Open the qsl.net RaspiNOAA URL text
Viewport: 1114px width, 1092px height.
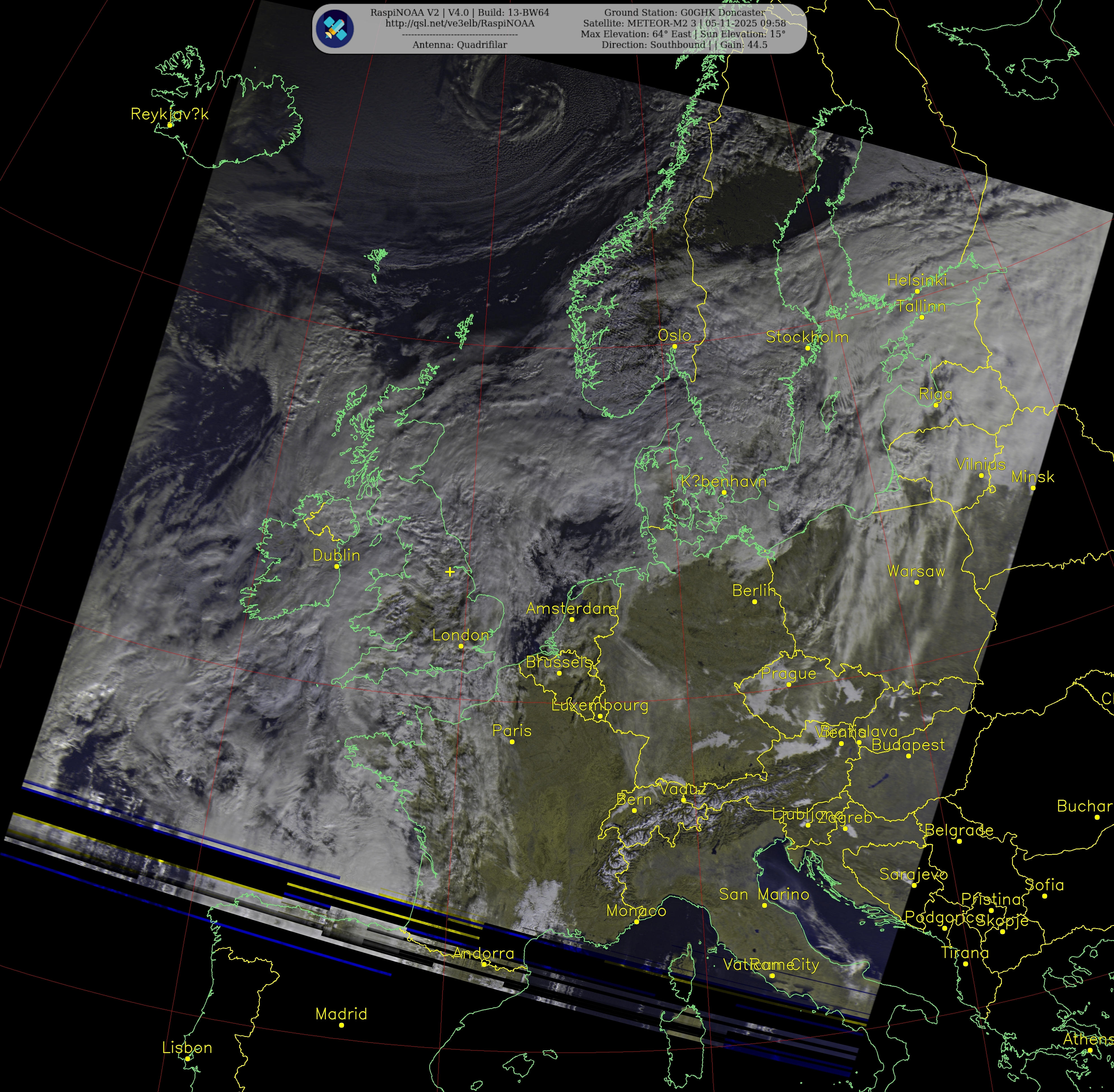point(460,23)
